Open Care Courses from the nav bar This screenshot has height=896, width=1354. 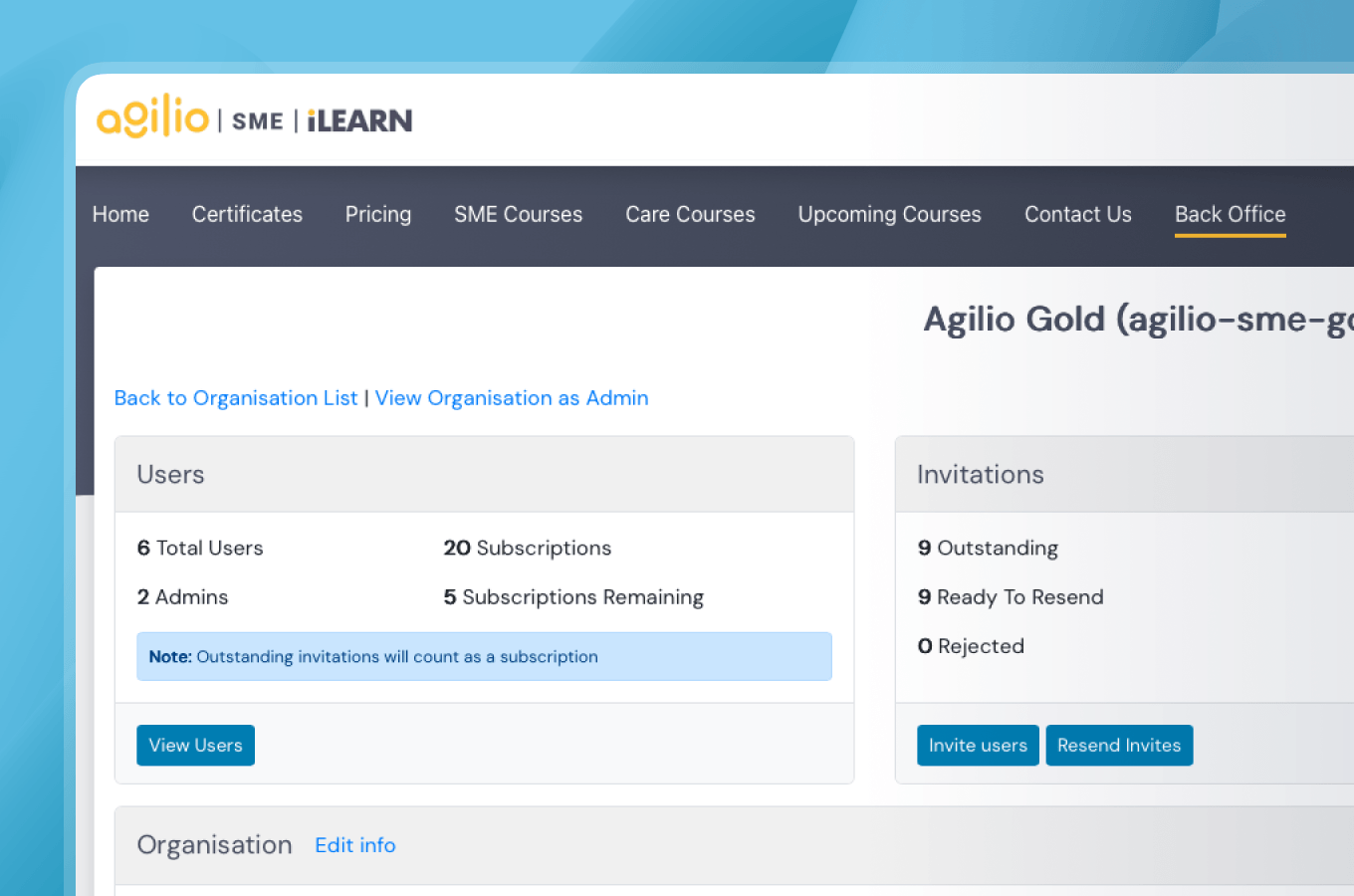coord(690,214)
